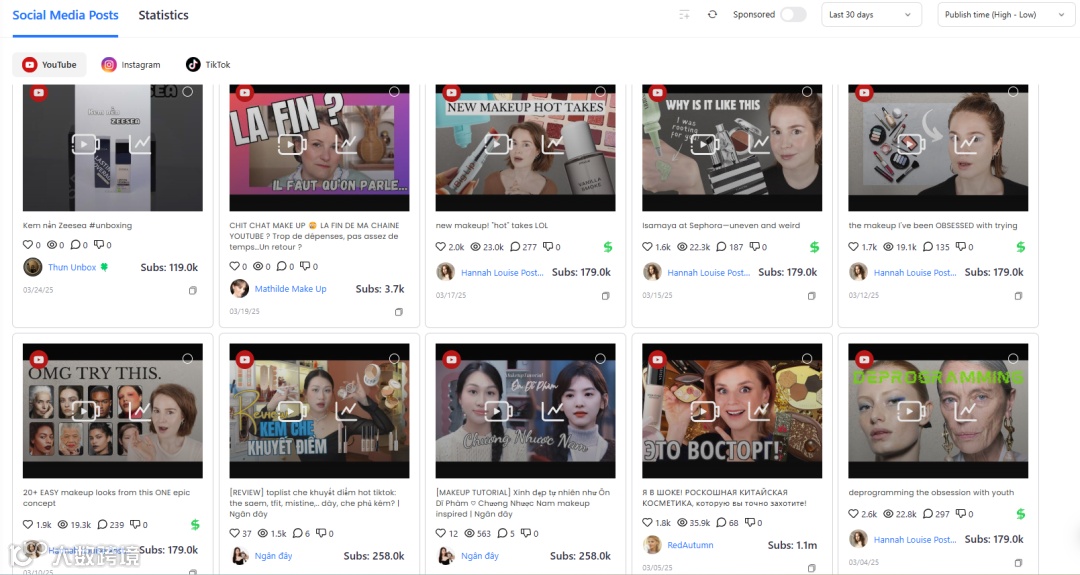Open trend chart icon on KEM CHE KHUYẾT ĐIỂM thumbnail
This screenshot has height=575, width=1080.
tap(346, 411)
